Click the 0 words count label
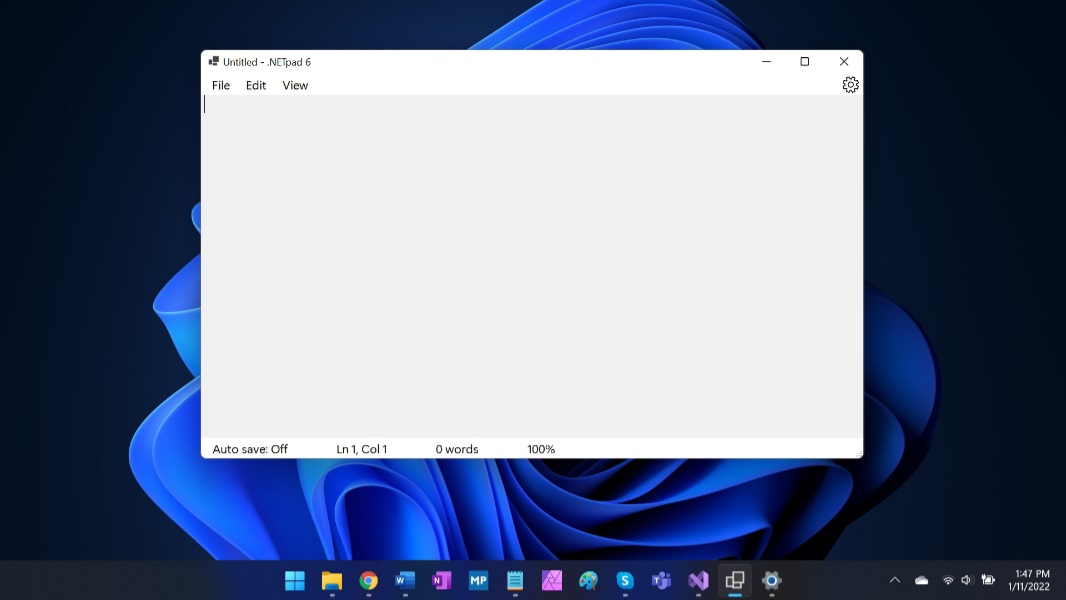1066x600 pixels. [x=457, y=450]
